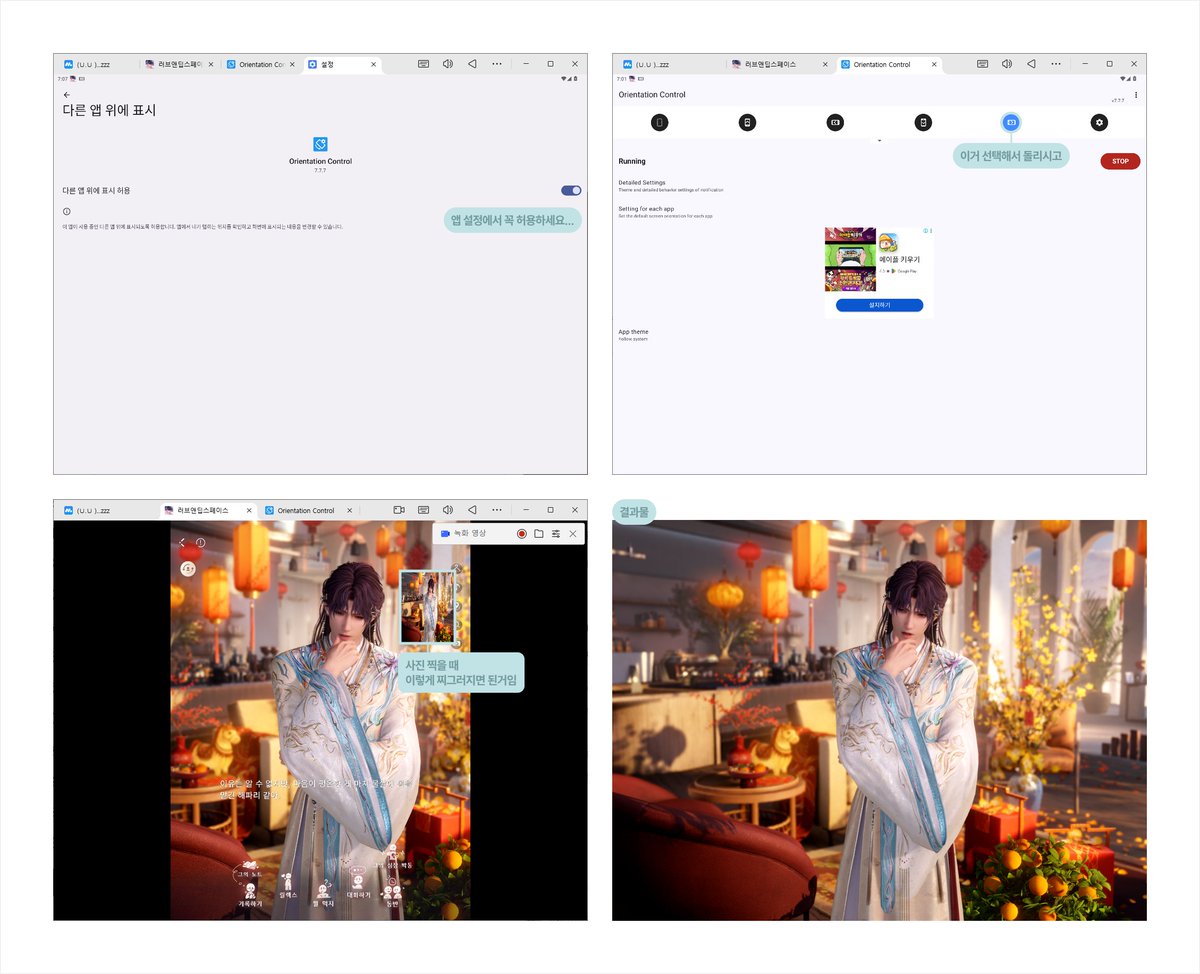The width and height of the screenshot is (1200, 974).
Task: Click keyboard icon in game window title bar
Action: (423, 510)
